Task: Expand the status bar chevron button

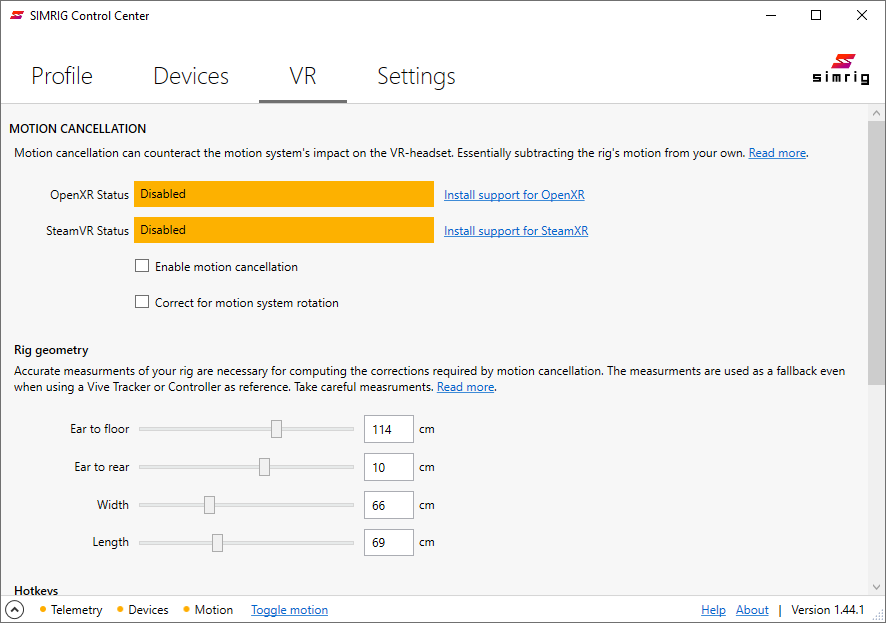Action: (x=15, y=610)
